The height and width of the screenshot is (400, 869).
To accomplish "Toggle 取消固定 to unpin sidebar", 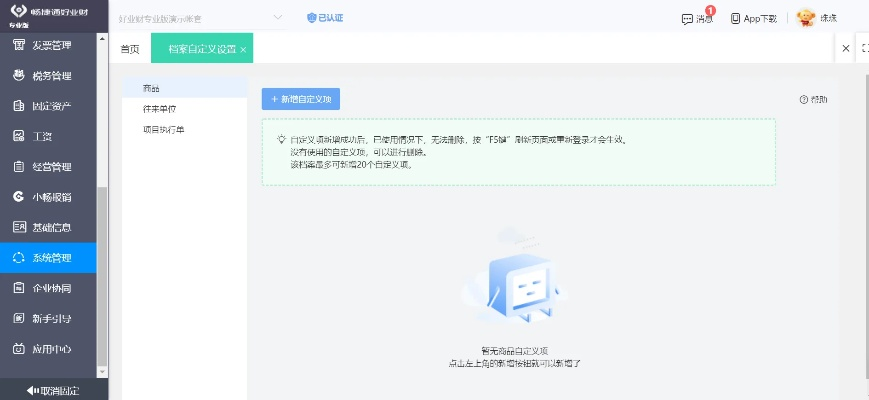I will (x=53, y=390).
